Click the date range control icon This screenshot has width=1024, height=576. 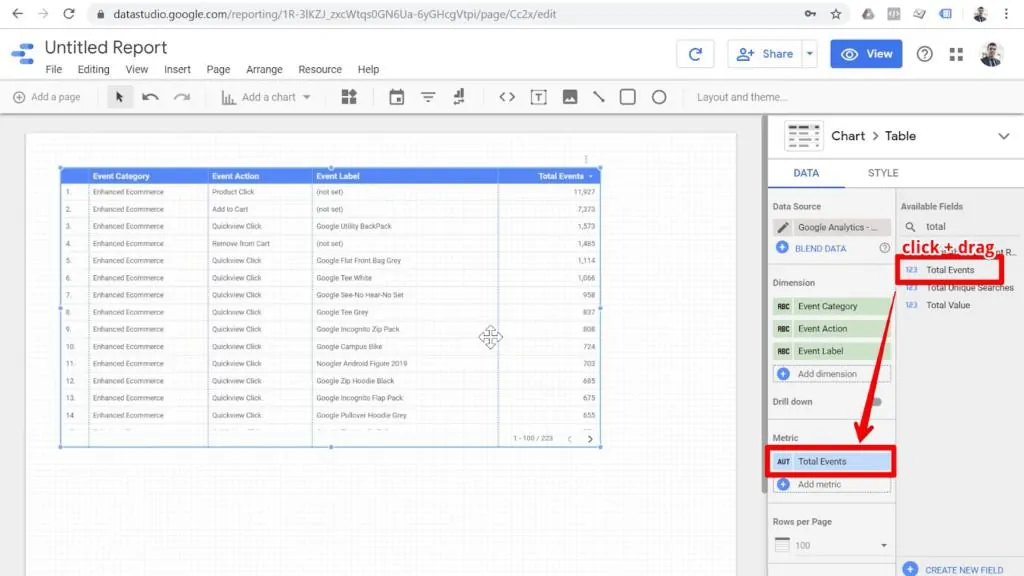[x=396, y=97]
